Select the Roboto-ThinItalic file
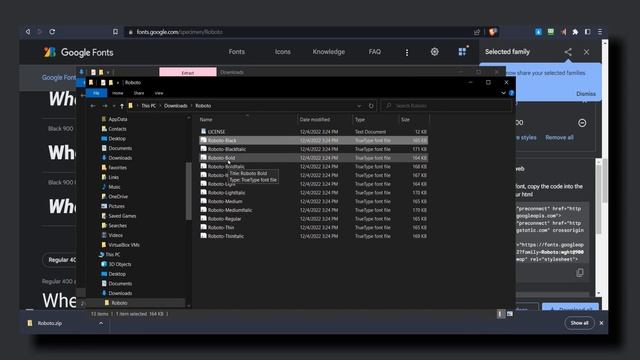 pyautogui.click(x=313, y=236)
